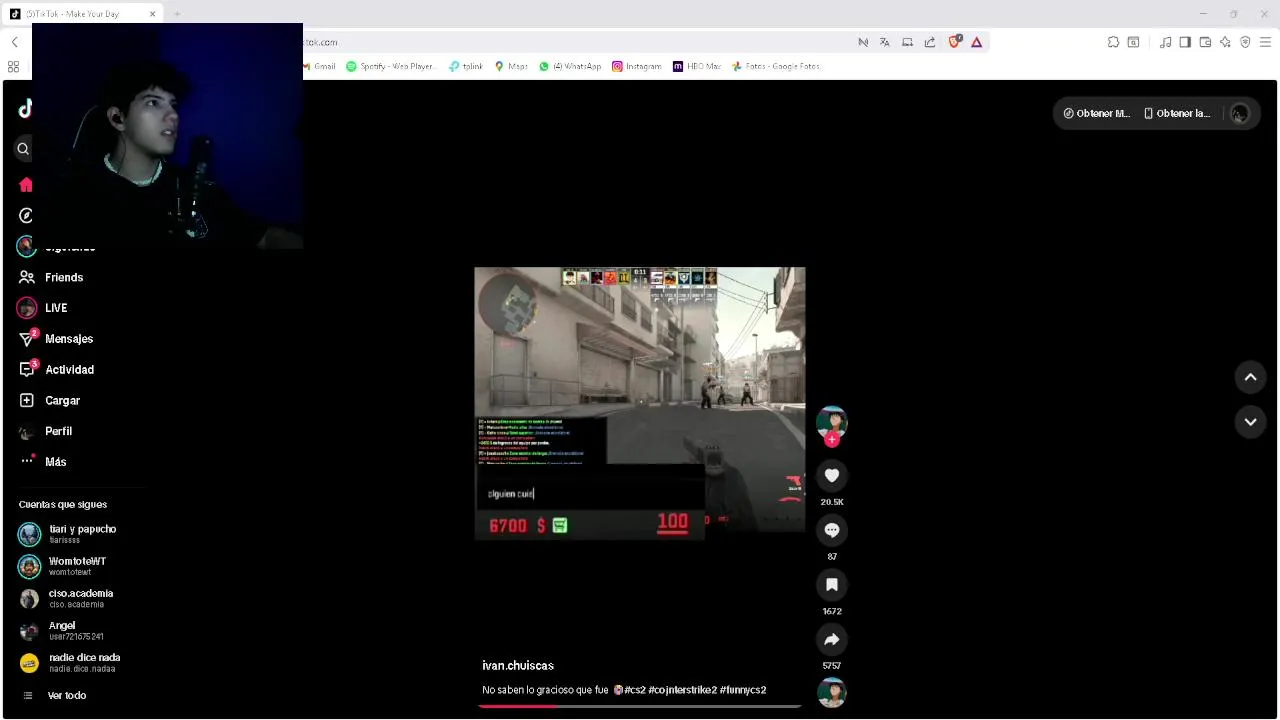
Task: Follow creator via the red plus badge
Action: [832, 440]
